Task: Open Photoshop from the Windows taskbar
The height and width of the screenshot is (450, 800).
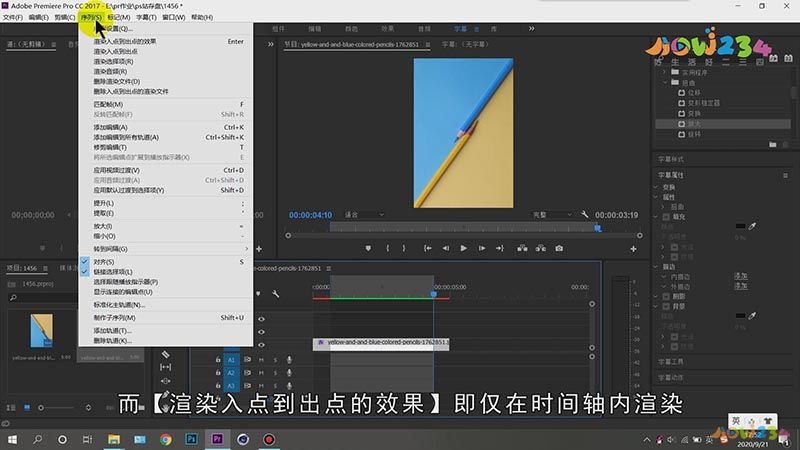Action: (191, 439)
